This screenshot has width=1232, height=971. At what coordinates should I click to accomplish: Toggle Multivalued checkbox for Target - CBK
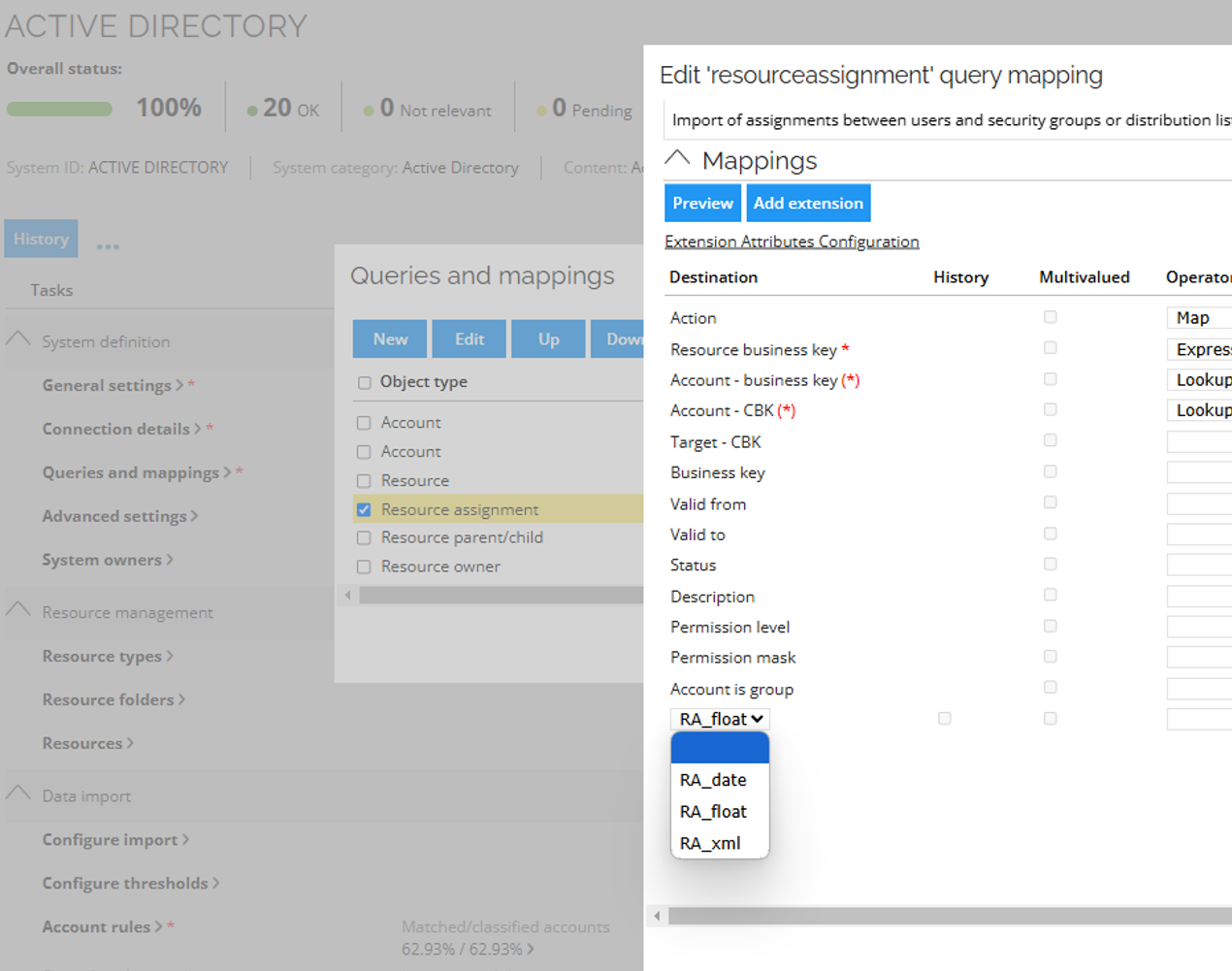(1050, 440)
